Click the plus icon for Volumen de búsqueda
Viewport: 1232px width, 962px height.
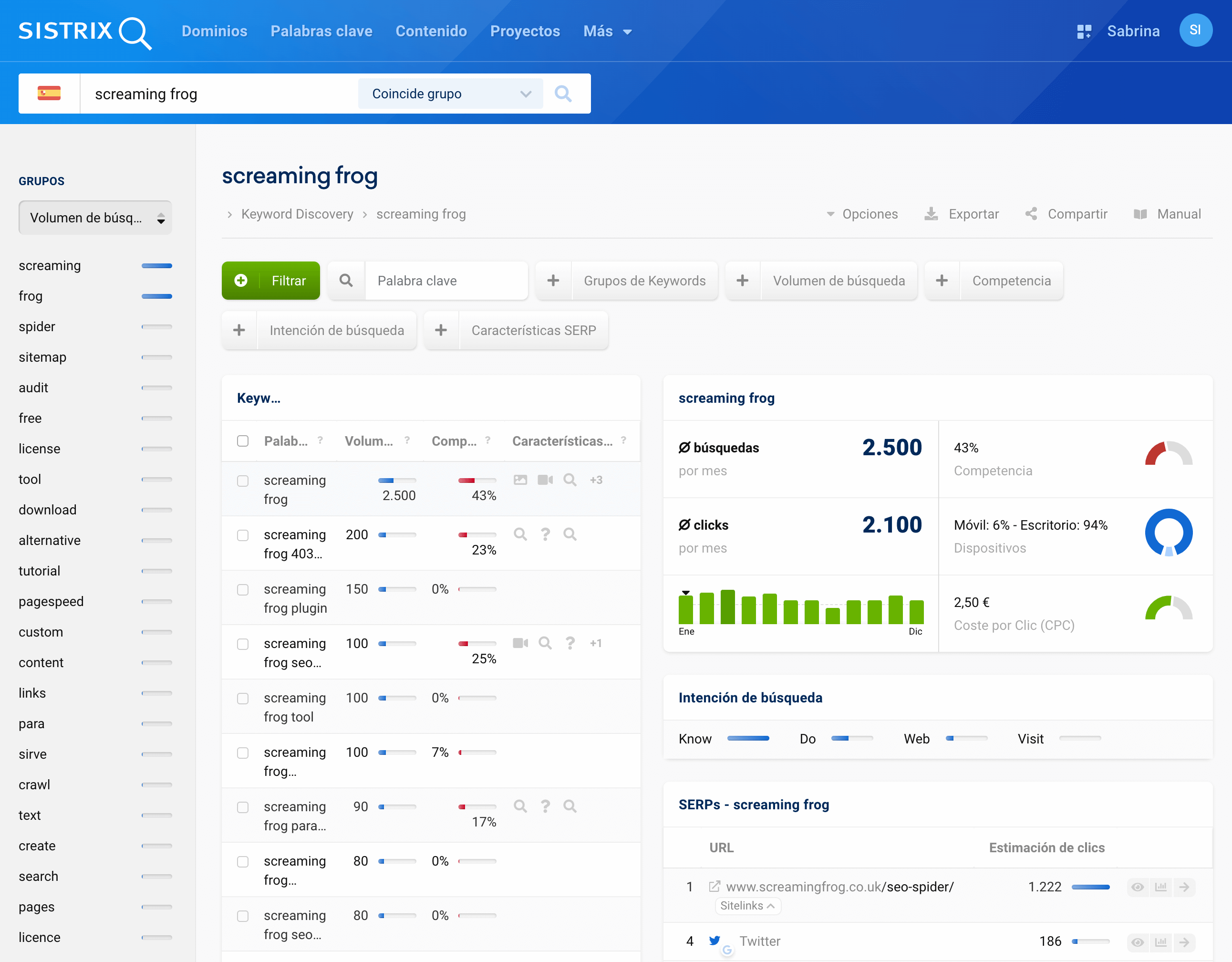(x=742, y=281)
